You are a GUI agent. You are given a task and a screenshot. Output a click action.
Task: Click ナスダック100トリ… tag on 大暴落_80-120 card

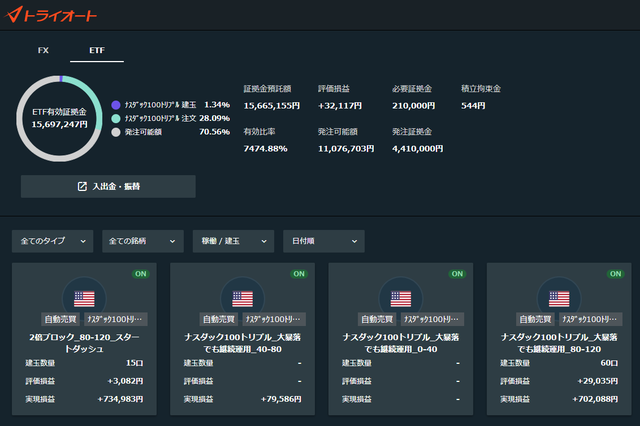click(591, 319)
